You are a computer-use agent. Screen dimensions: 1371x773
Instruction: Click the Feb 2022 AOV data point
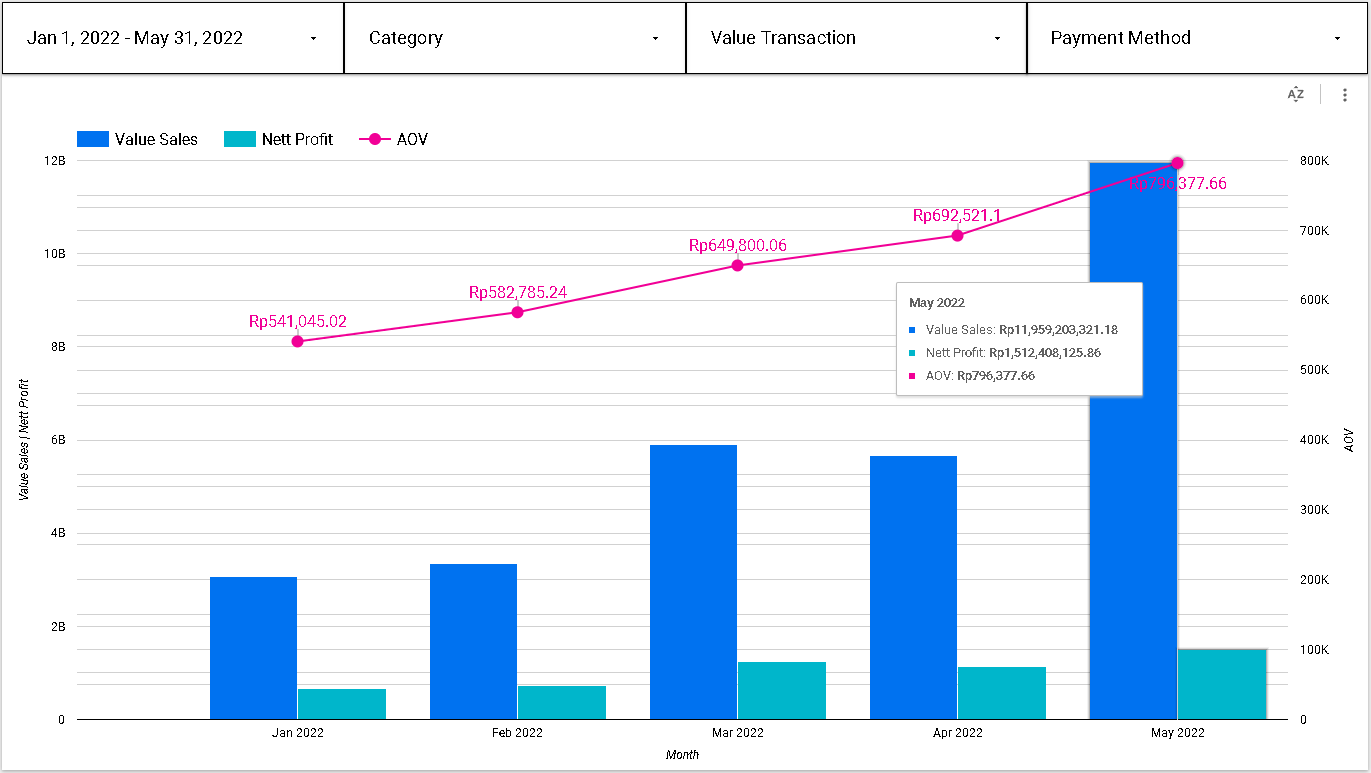517,312
